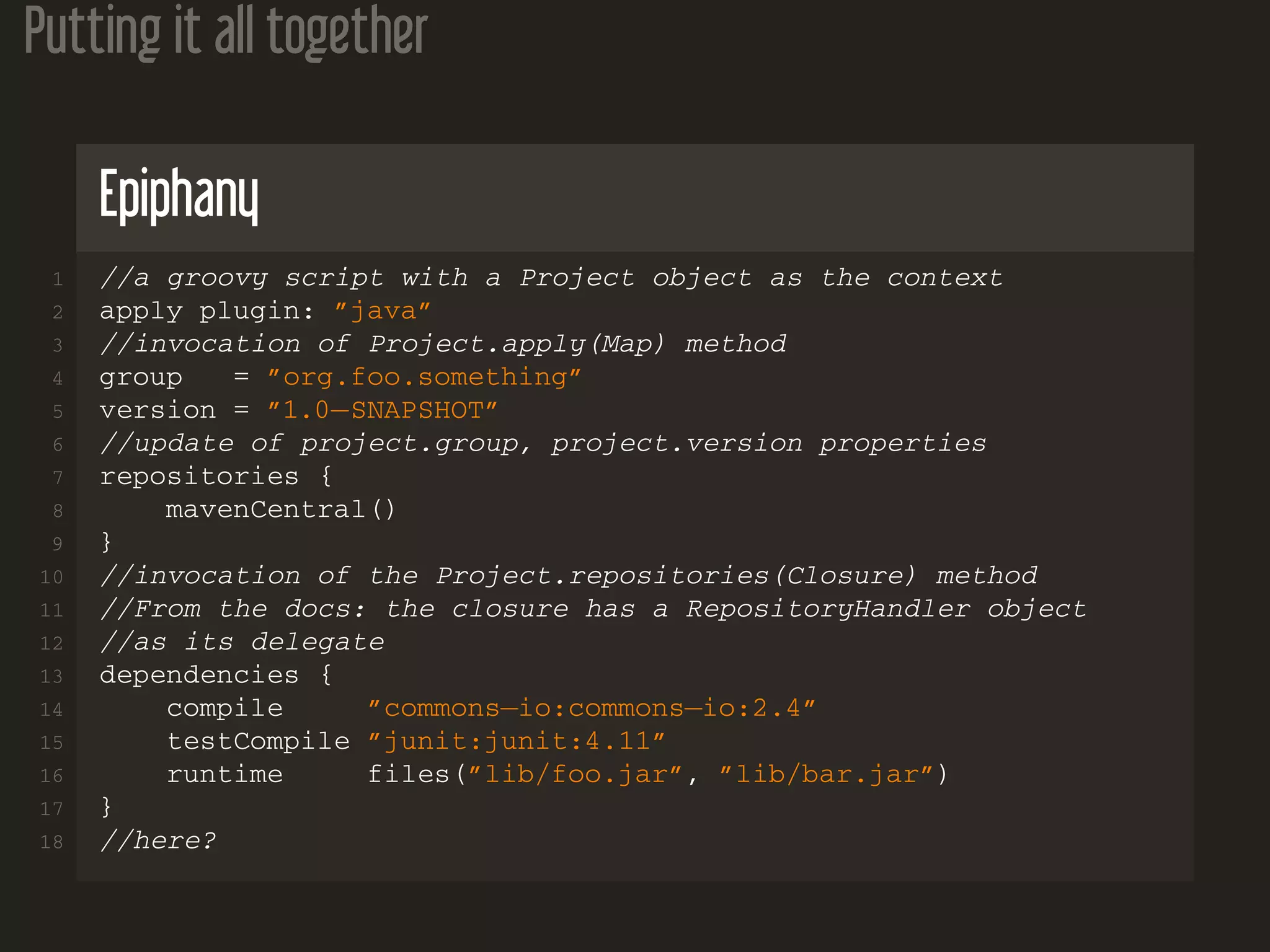
Task: Click the "//as its delegate" comment
Action: point(242,642)
